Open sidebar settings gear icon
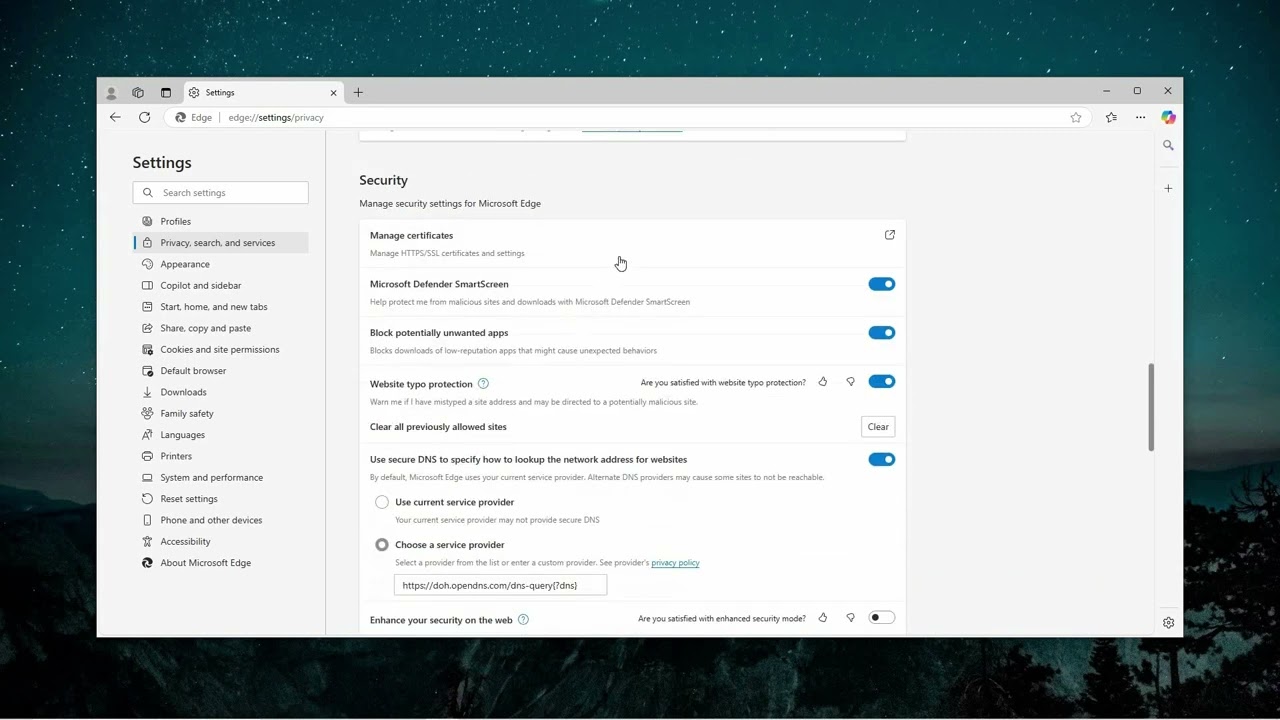 click(1168, 622)
